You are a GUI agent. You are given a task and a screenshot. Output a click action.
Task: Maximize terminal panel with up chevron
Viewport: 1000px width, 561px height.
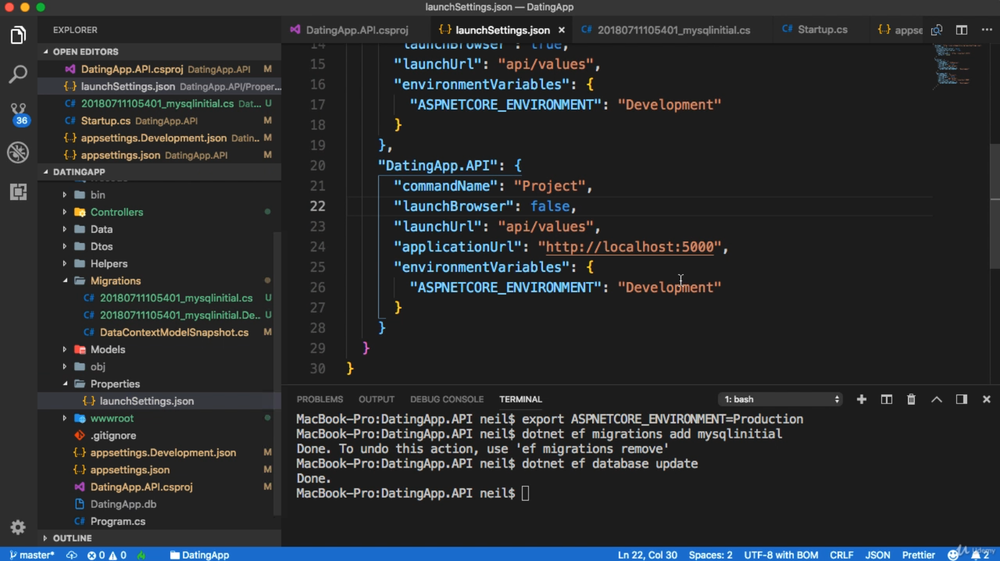pos(936,399)
